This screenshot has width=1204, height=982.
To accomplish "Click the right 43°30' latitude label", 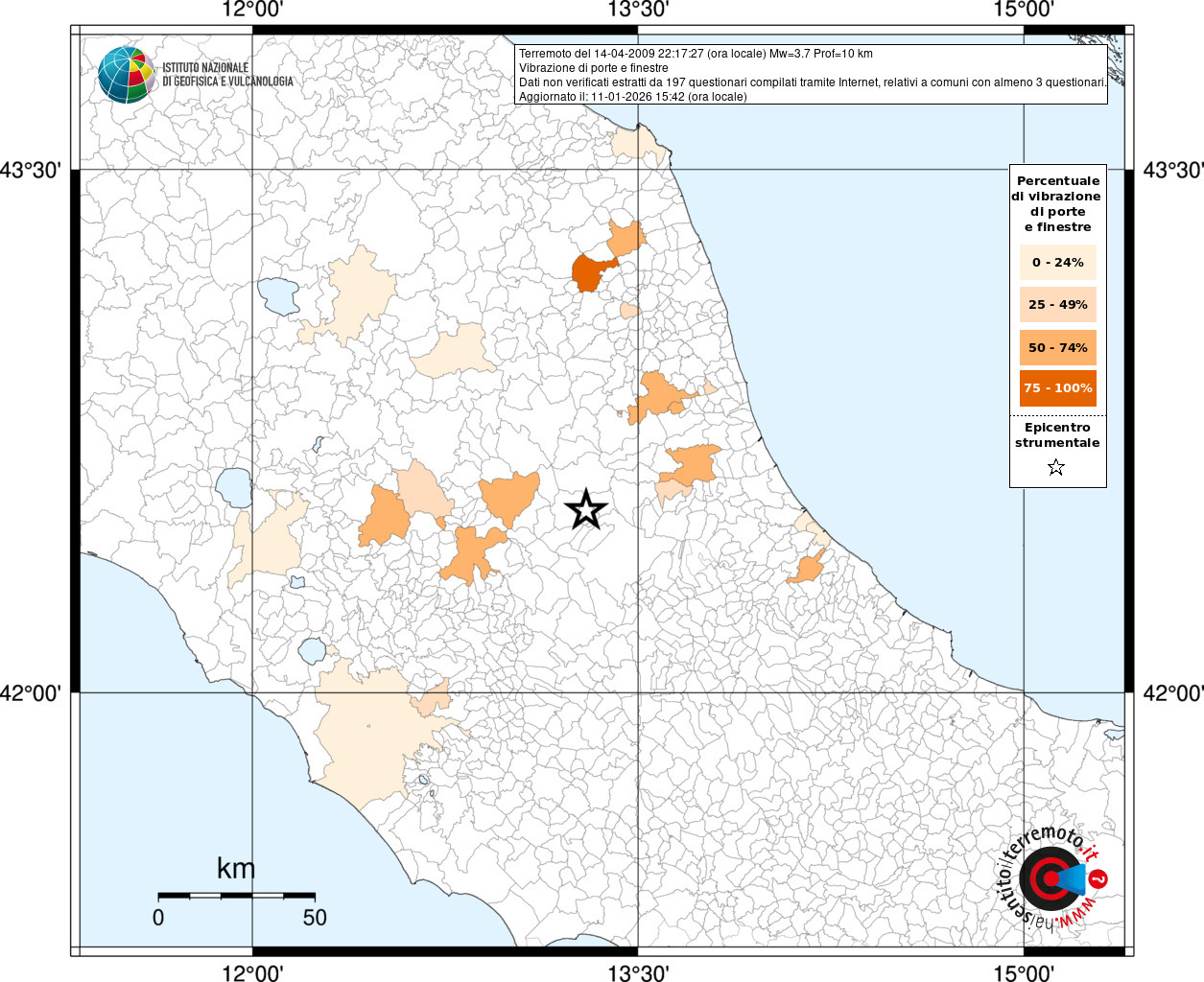I will point(1171,170).
